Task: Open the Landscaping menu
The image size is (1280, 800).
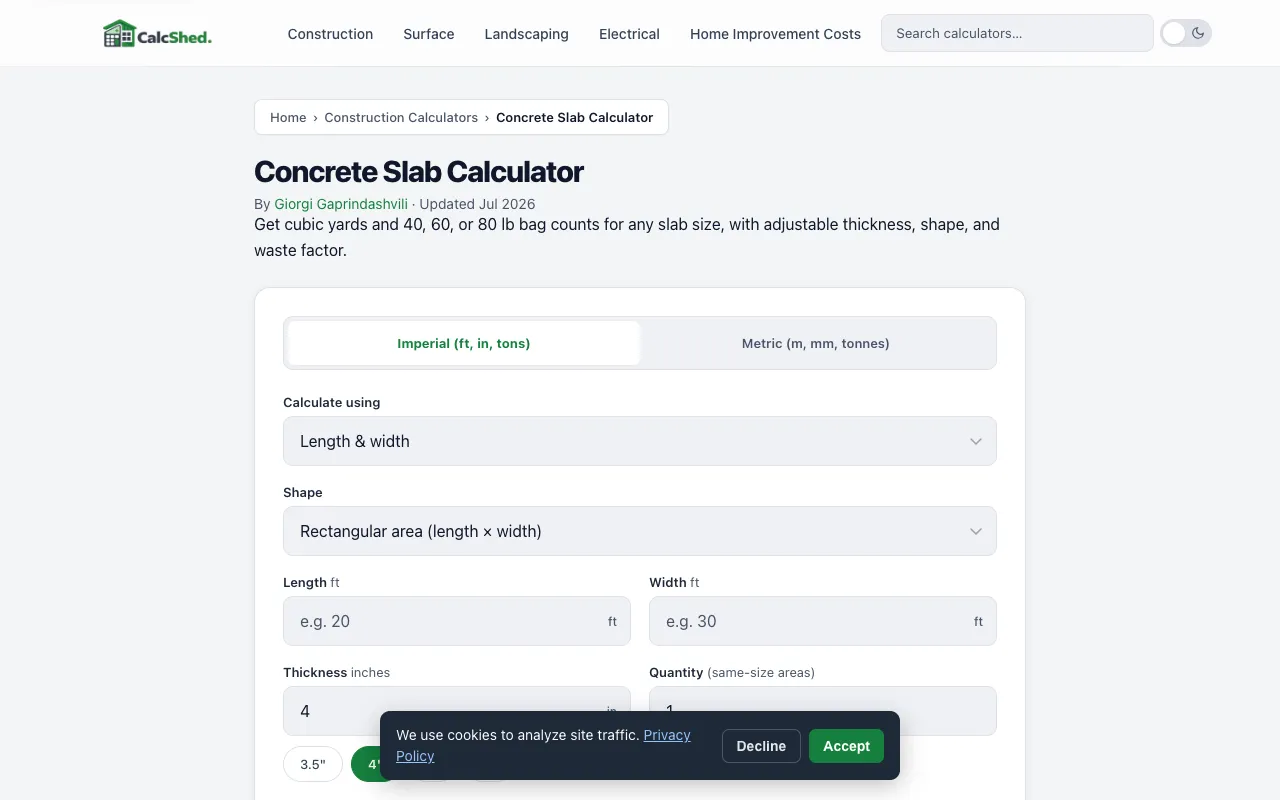Action: 527,34
